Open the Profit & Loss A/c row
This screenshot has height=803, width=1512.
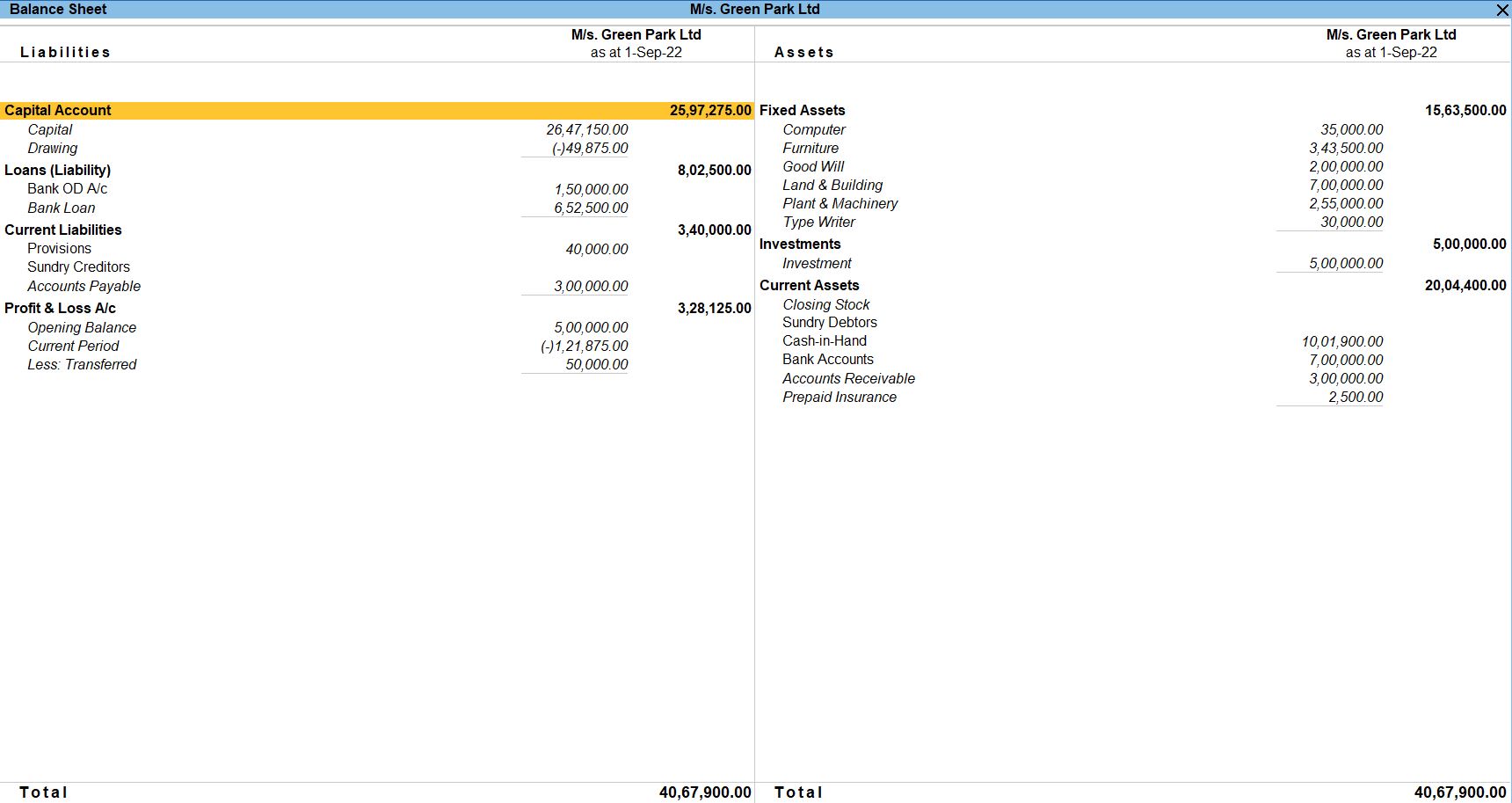click(x=60, y=309)
